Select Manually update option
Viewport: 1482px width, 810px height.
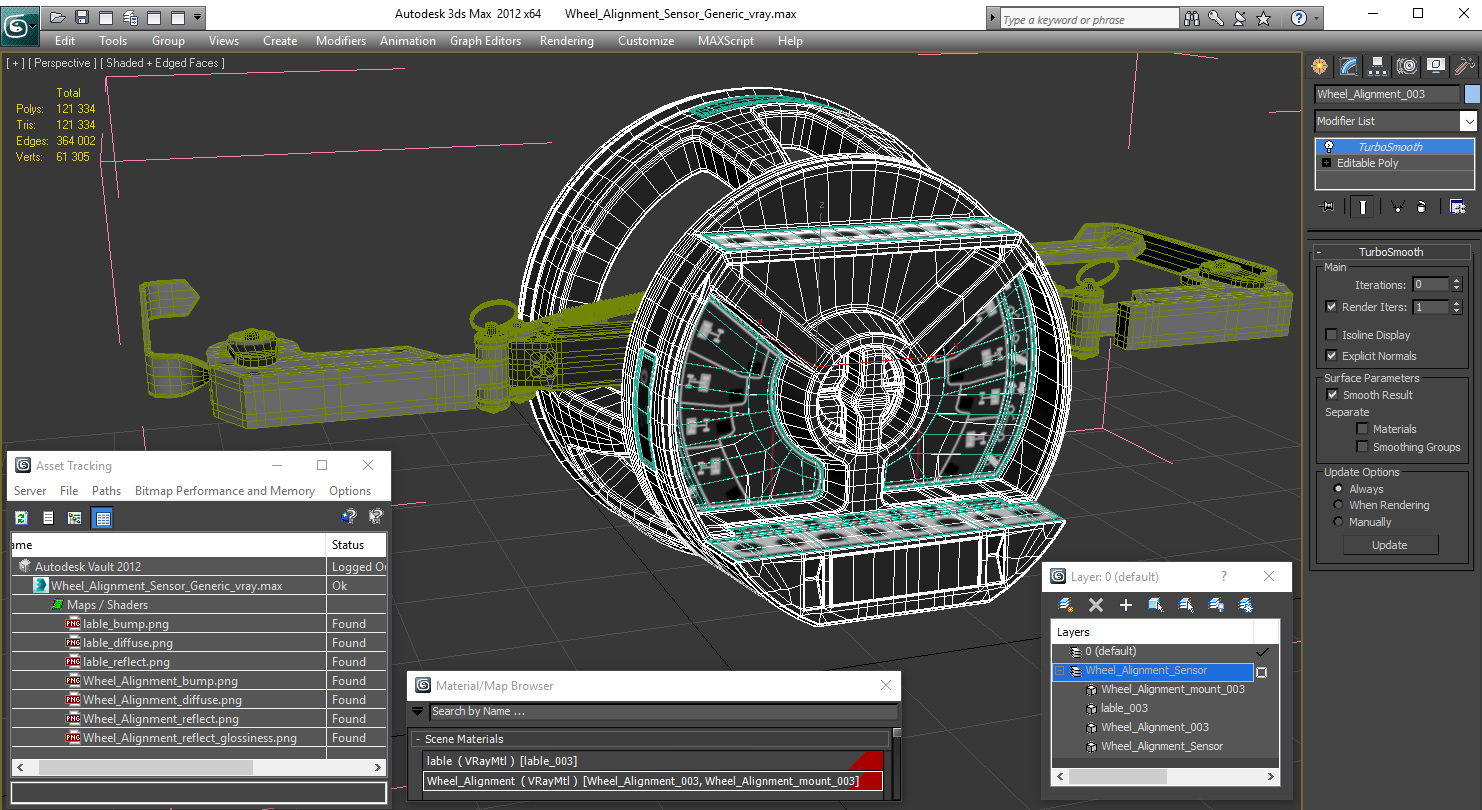pyautogui.click(x=1338, y=522)
